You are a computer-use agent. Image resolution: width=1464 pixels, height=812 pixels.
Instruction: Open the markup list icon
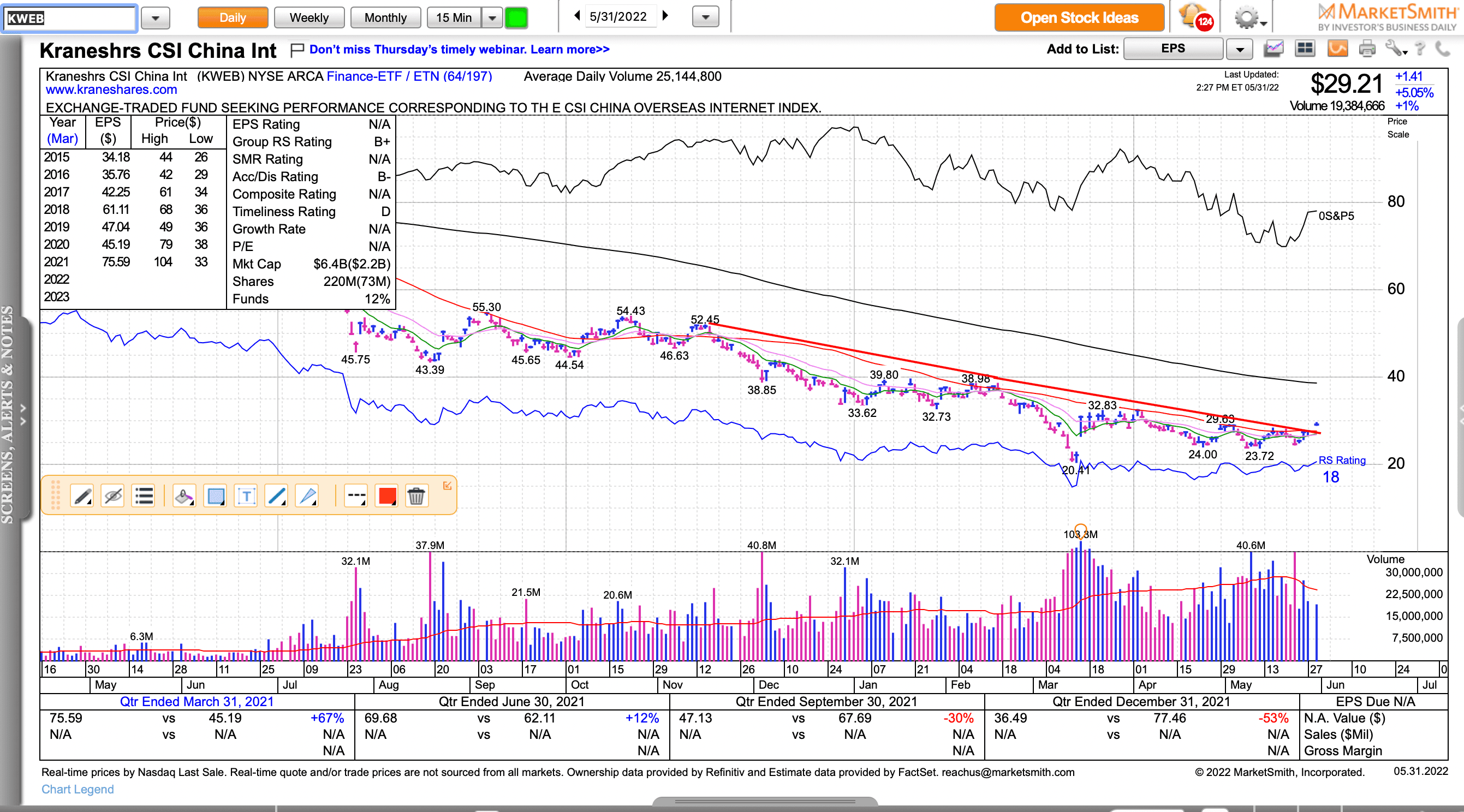pyautogui.click(x=143, y=496)
